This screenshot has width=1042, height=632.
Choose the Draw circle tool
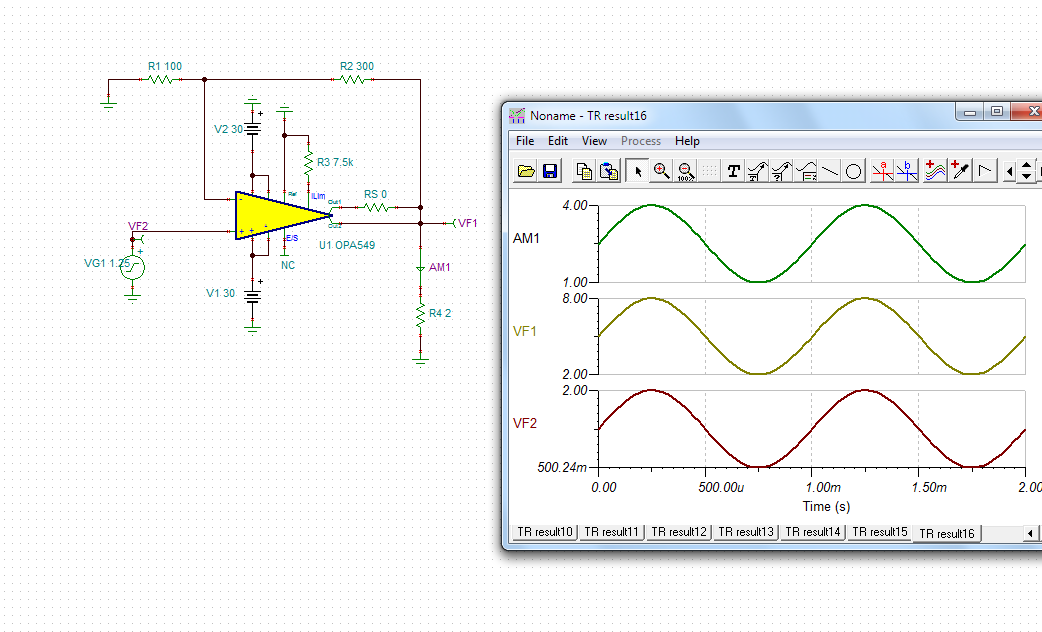(x=854, y=171)
